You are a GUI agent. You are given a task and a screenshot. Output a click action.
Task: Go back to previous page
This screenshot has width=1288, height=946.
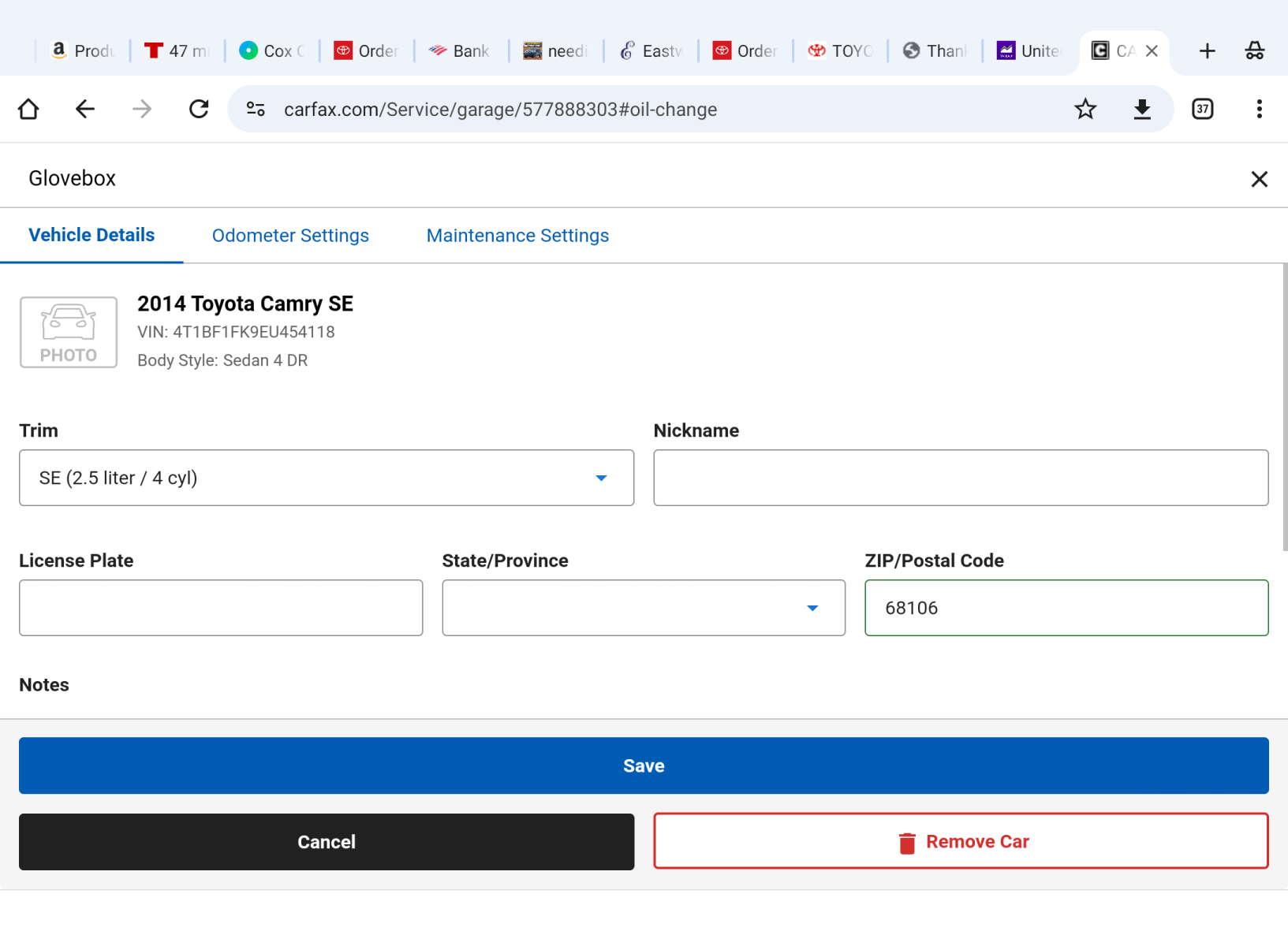(x=85, y=109)
